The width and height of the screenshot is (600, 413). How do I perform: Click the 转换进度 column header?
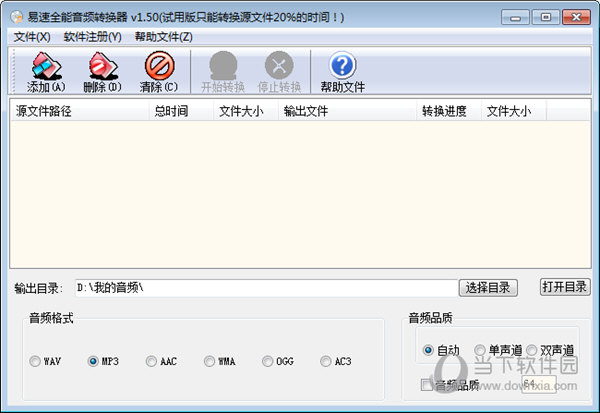click(448, 111)
